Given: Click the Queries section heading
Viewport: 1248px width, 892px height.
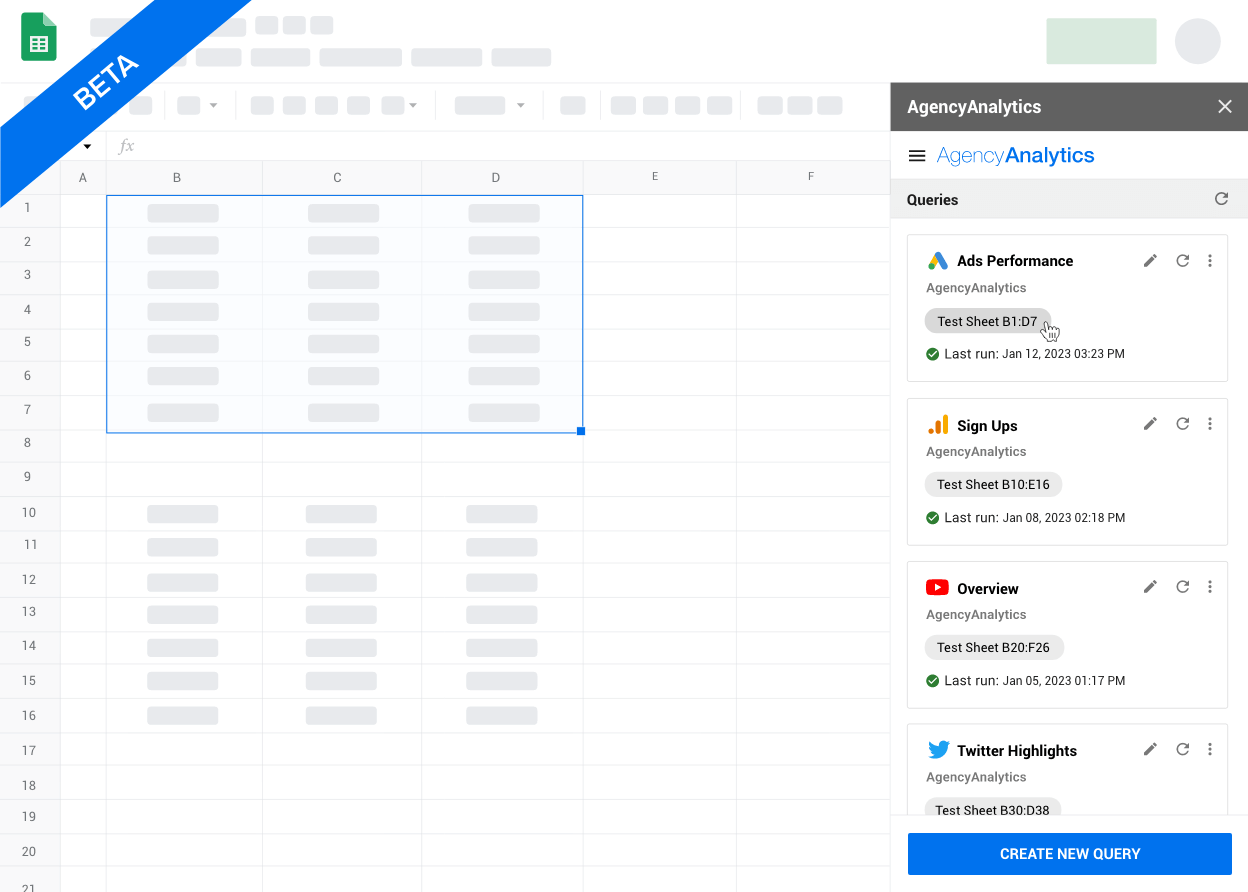Looking at the screenshot, I should 932,200.
